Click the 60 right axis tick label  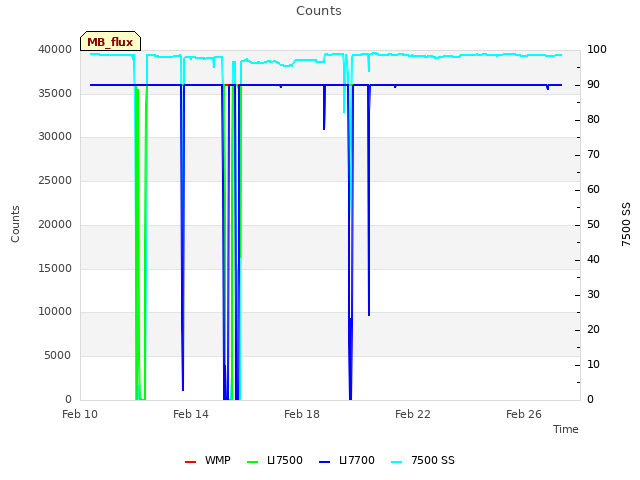tap(593, 189)
